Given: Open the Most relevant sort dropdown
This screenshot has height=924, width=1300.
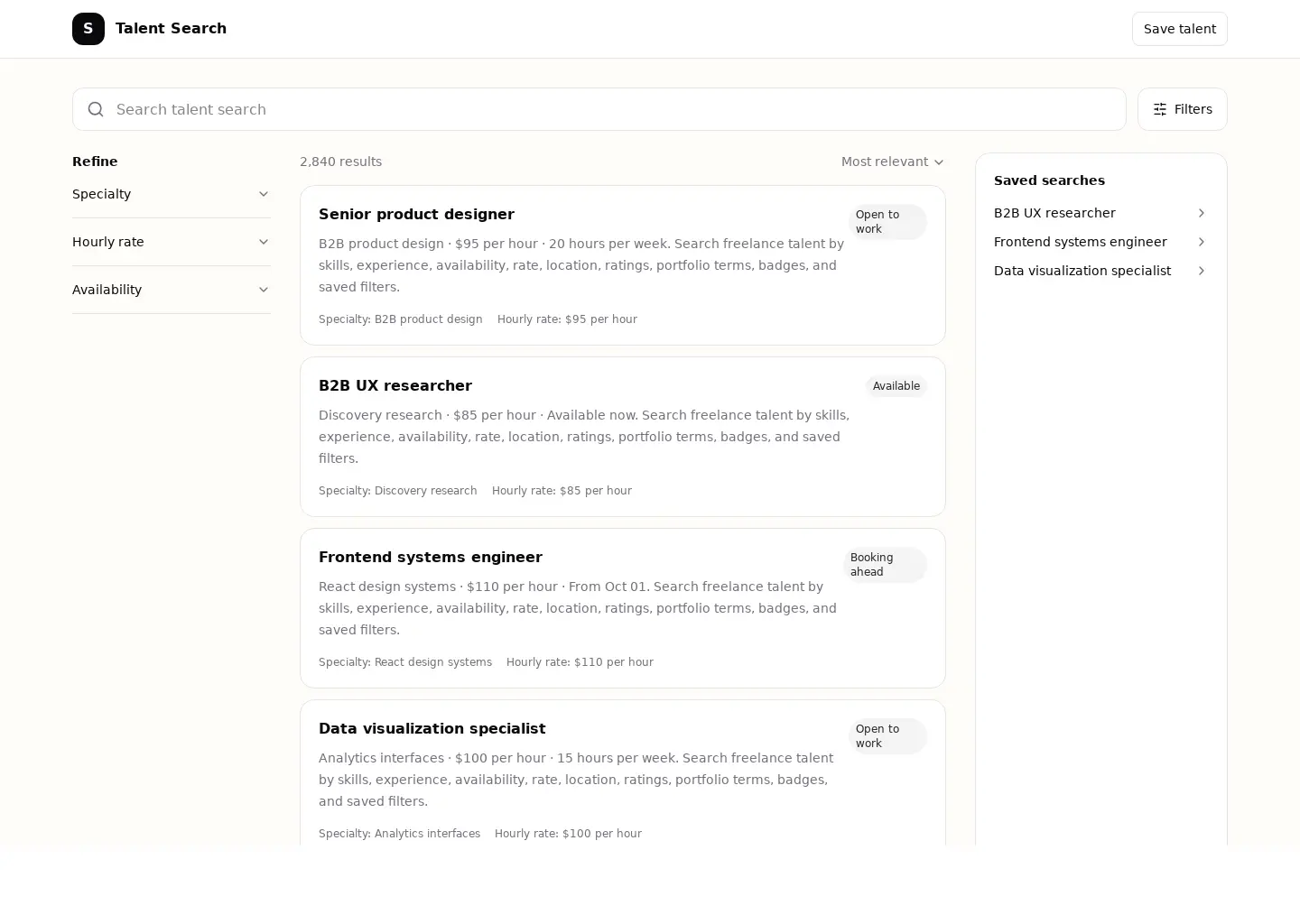Looking at the screenshot, I should [x=893, y=162].
